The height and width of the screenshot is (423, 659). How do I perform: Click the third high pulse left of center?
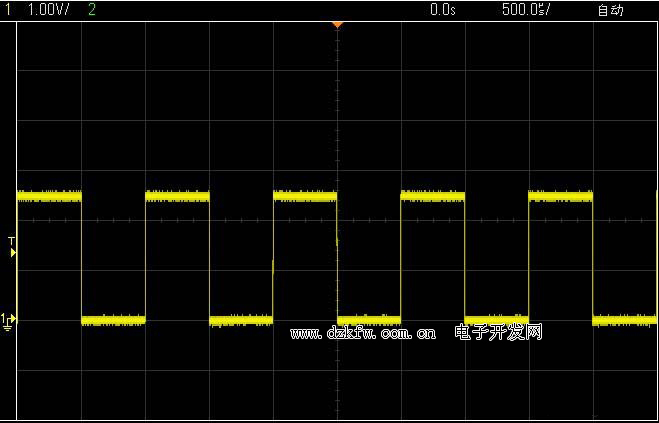305,196
